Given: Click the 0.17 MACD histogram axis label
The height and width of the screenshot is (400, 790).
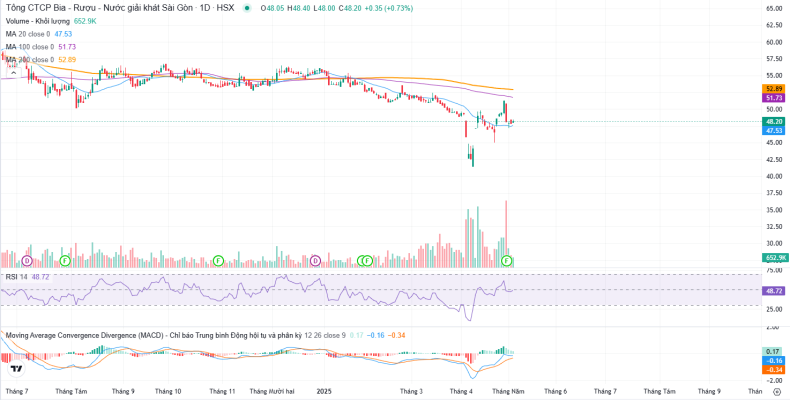Looking at the screenshot, I should click(x=773, y=351).
